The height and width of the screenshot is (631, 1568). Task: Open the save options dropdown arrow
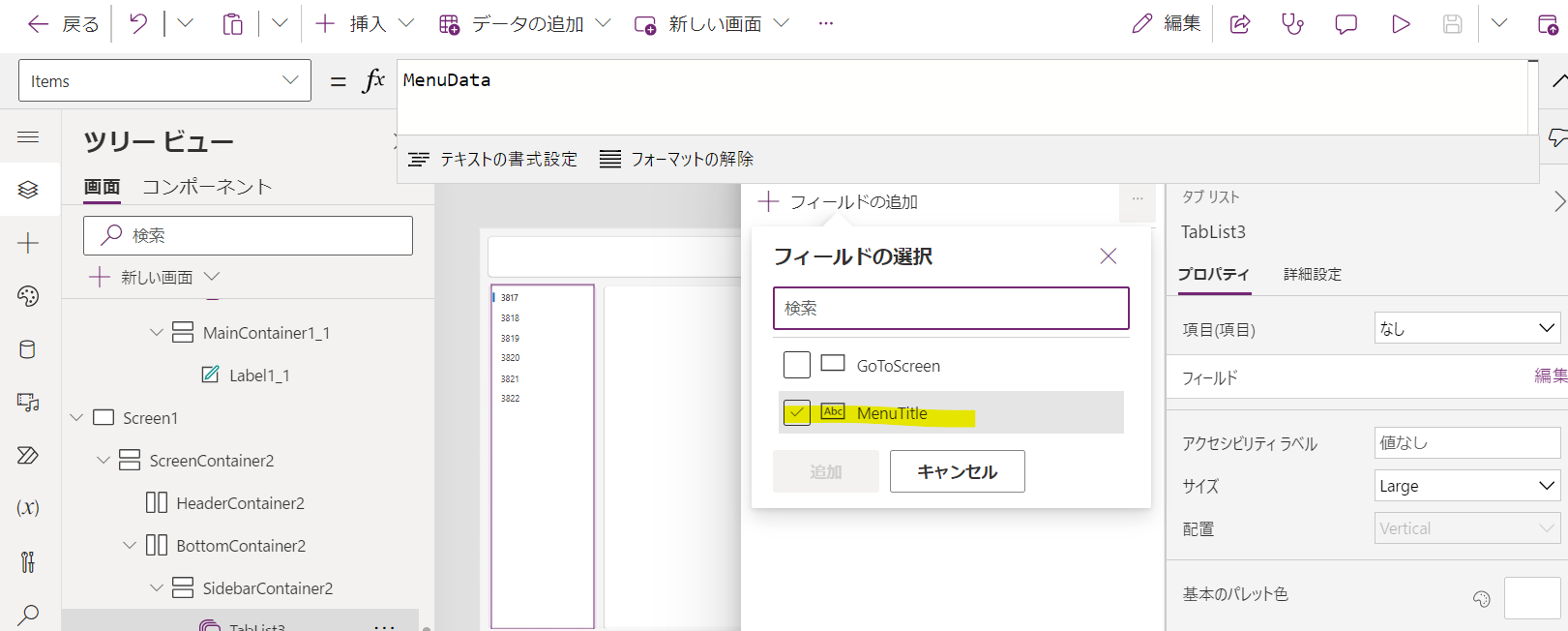pyautogui.click(x=1499, y=23)
